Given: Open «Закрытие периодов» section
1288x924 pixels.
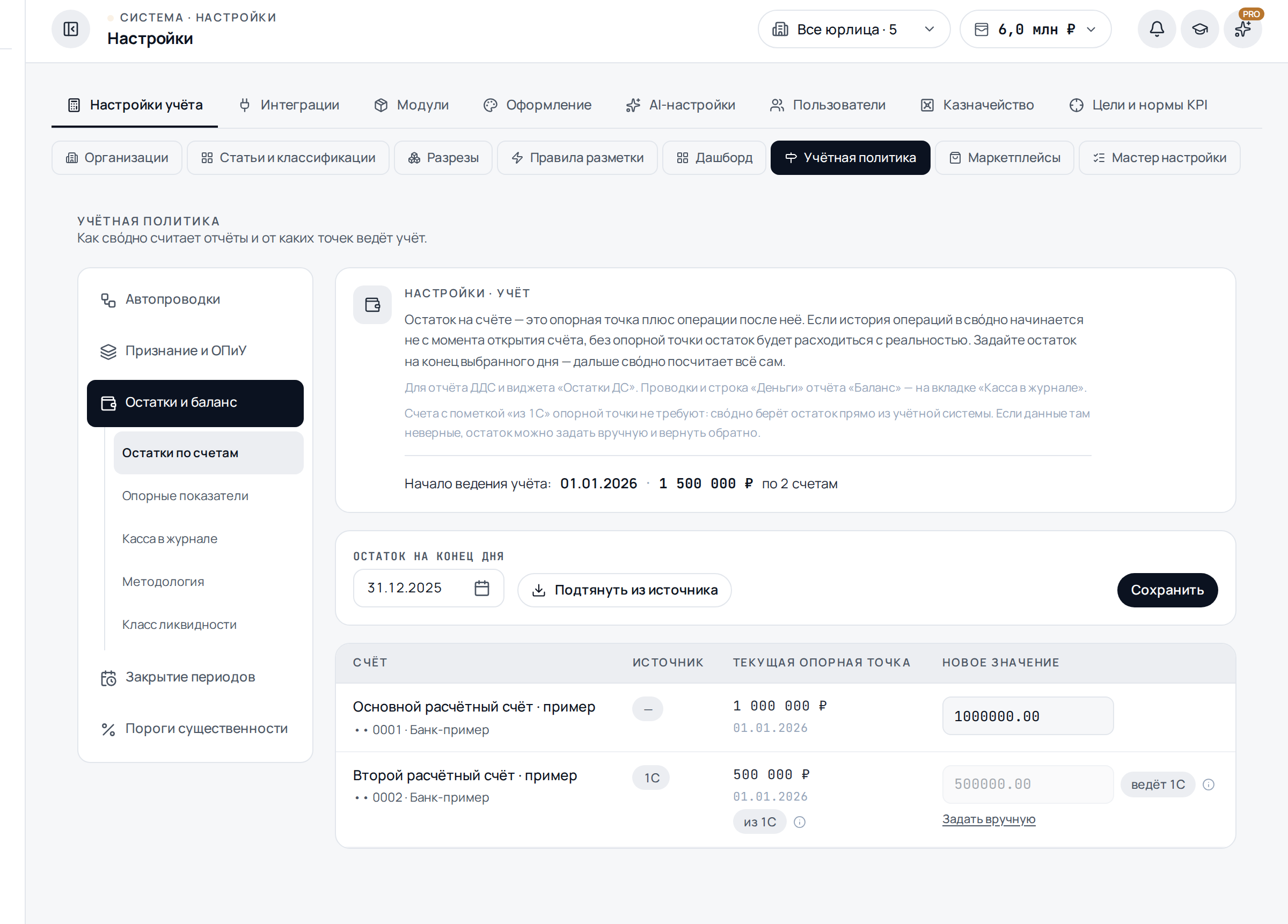Looking at the screenshot, I should pyautogui.click(x=195, y=678).
